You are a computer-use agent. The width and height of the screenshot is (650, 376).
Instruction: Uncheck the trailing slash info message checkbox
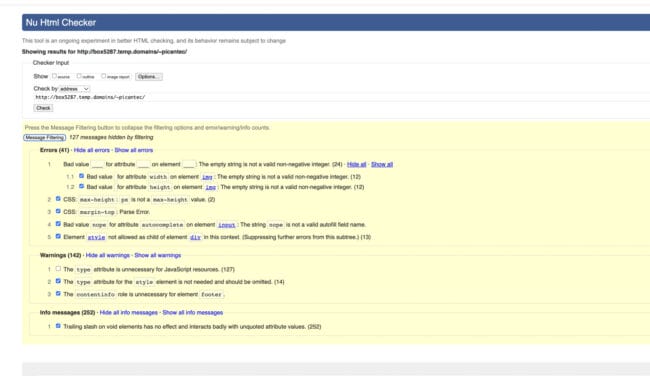58,325
